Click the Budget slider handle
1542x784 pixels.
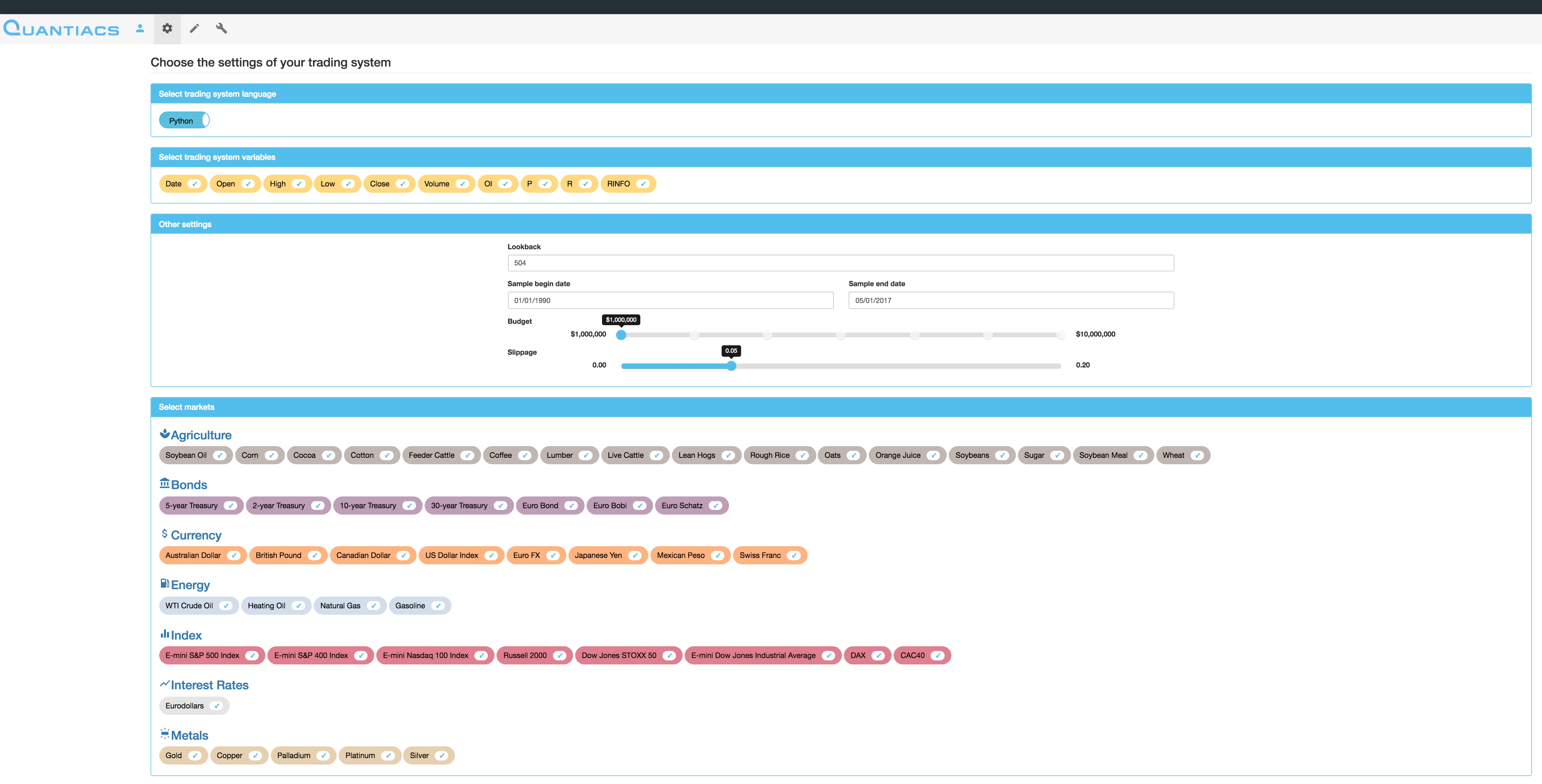[x=621, y=335]
